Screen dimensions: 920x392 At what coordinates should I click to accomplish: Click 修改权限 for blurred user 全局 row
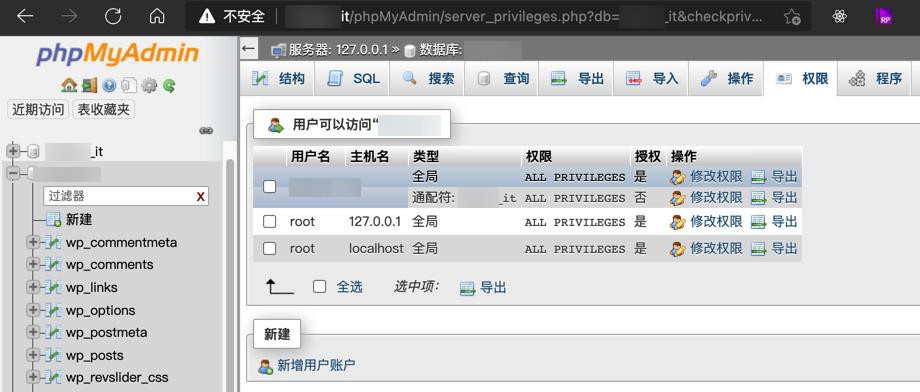(x=716, y=177)
